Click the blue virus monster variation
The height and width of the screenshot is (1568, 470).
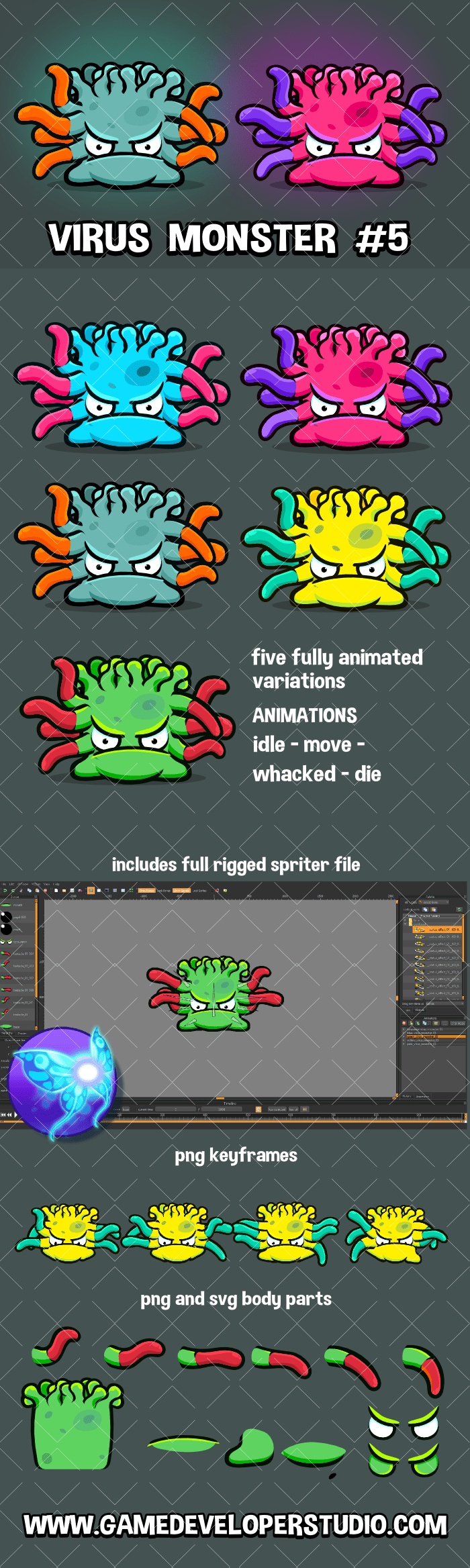coord(122,385)
